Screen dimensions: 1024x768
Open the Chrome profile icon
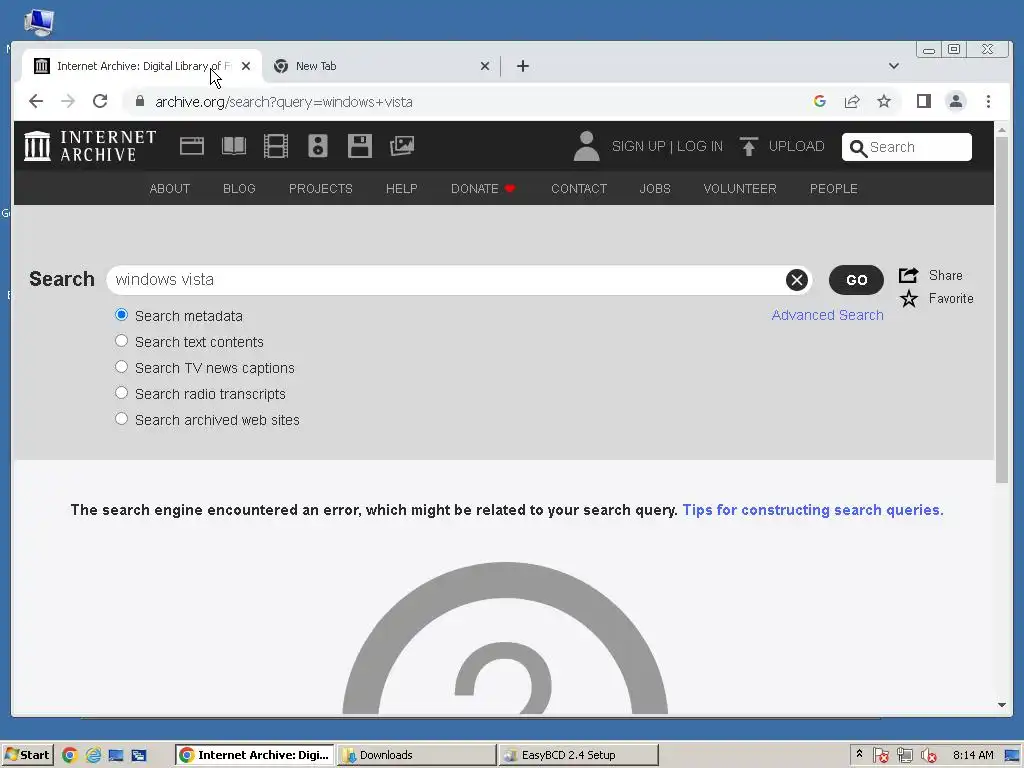pos(955,101)
